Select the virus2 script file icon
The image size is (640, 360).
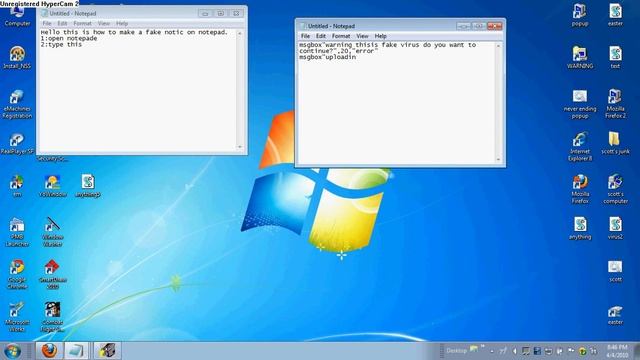[615, 229]
